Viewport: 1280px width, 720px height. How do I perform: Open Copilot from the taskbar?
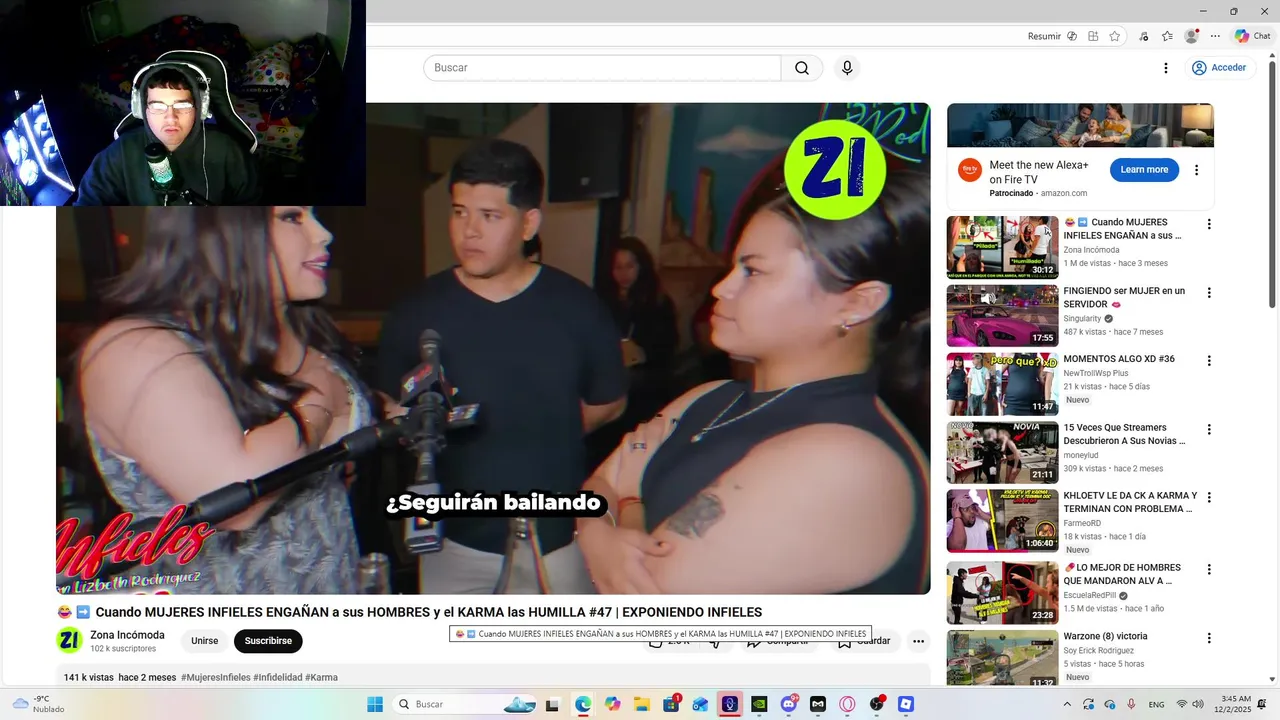(612, 704)
